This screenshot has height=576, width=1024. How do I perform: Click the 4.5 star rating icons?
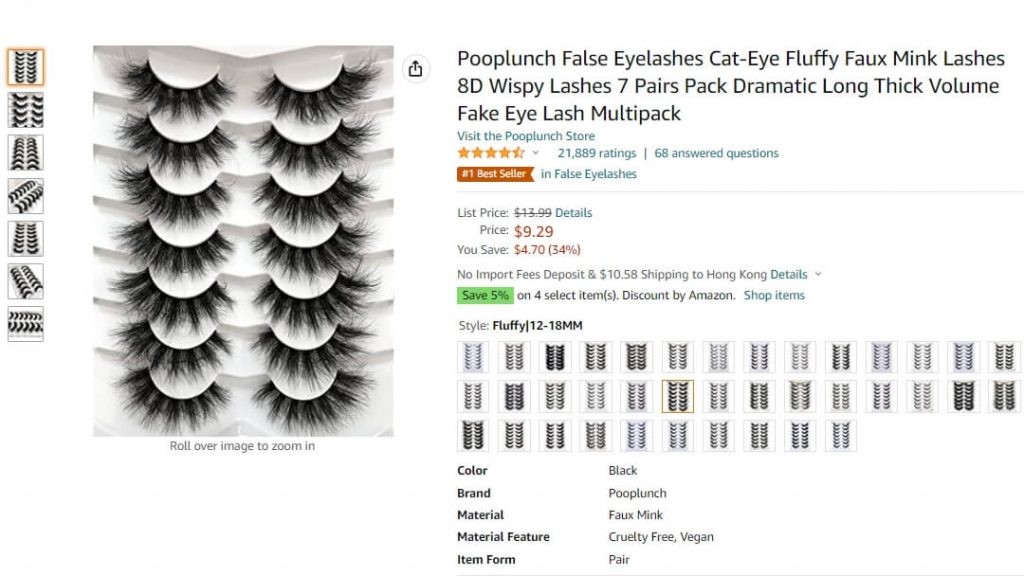tap(490, 153)
